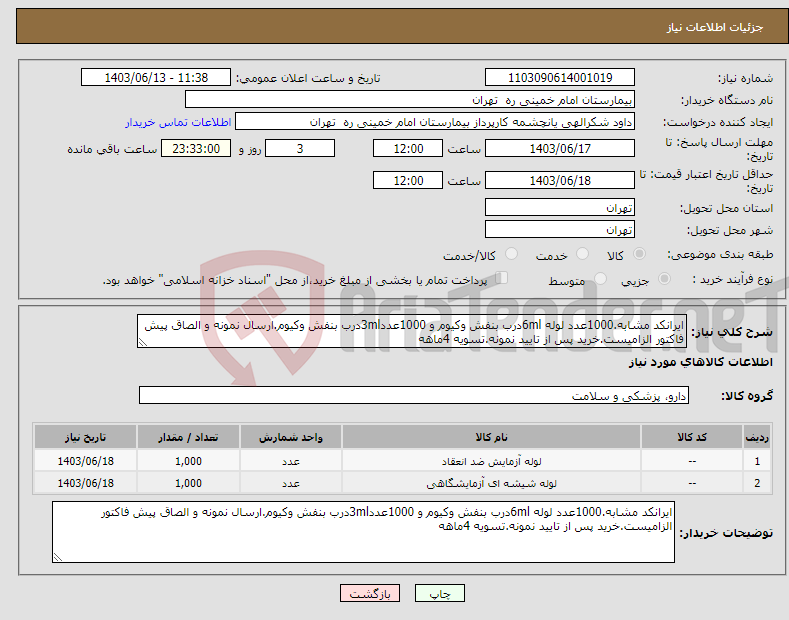Image resolution: width=789 pixels, height=620 pixels.
Task: Click the buyer organization name field
Action: point(410,100)
